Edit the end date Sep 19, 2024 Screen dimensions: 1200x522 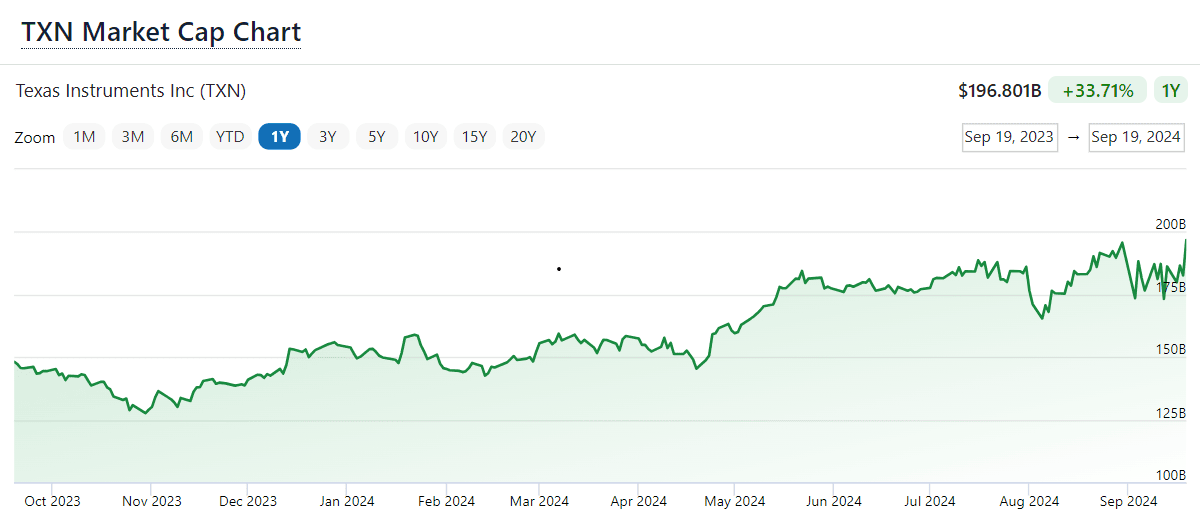coord(1136,137)
